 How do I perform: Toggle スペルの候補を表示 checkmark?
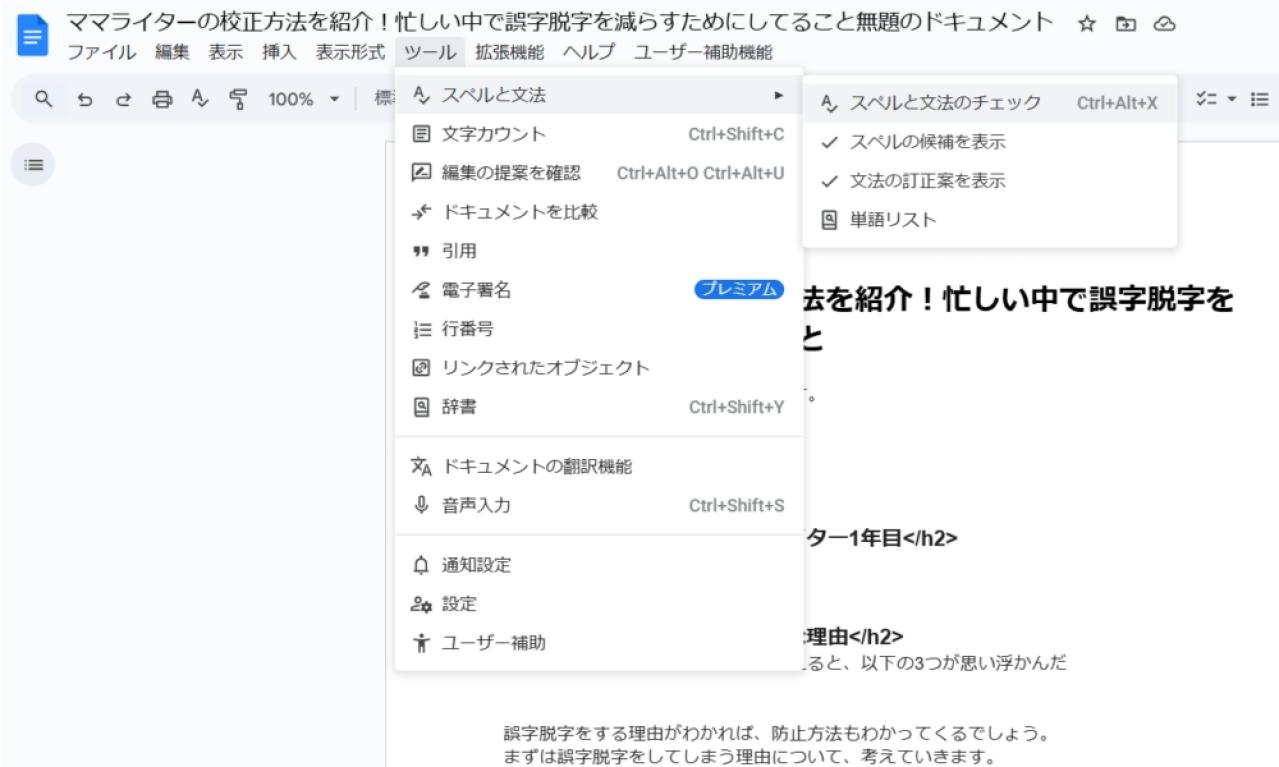click(989, 142)
